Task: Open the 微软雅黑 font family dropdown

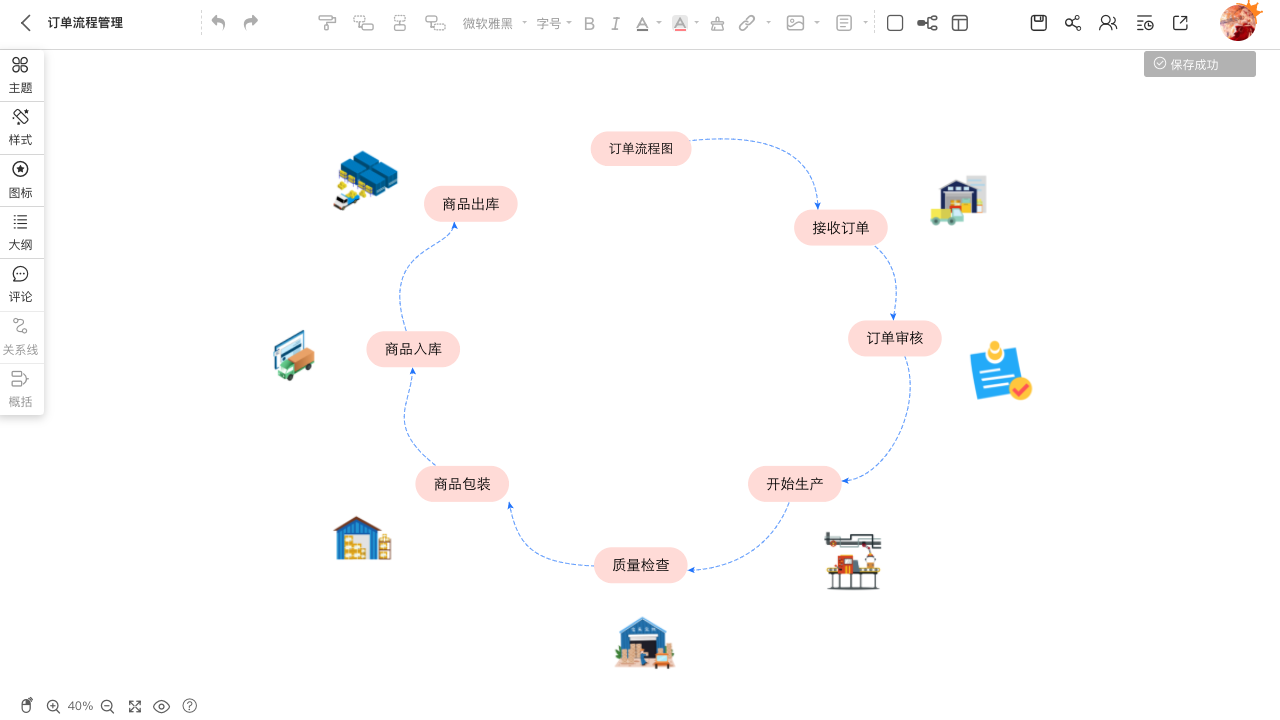Action: pos(492,23)
